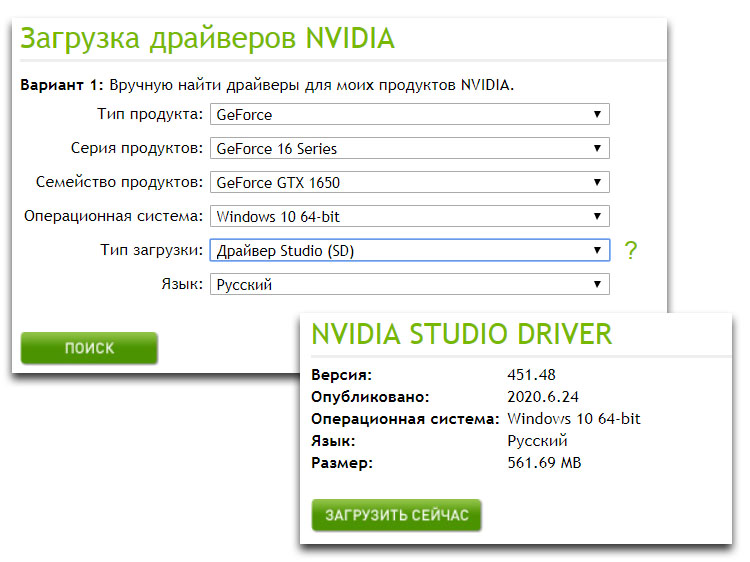This screenshot has width=750, height=562.
Task: Click the ЗАГРУЗИТЬ СЕЙЧАС download button
Action: tap(396, 515)
